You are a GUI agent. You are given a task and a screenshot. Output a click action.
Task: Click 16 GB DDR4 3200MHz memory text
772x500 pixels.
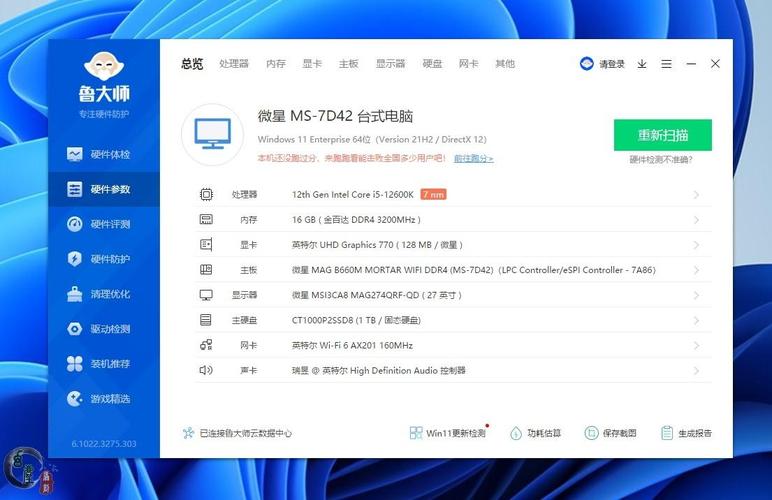[x=356, y=219]
